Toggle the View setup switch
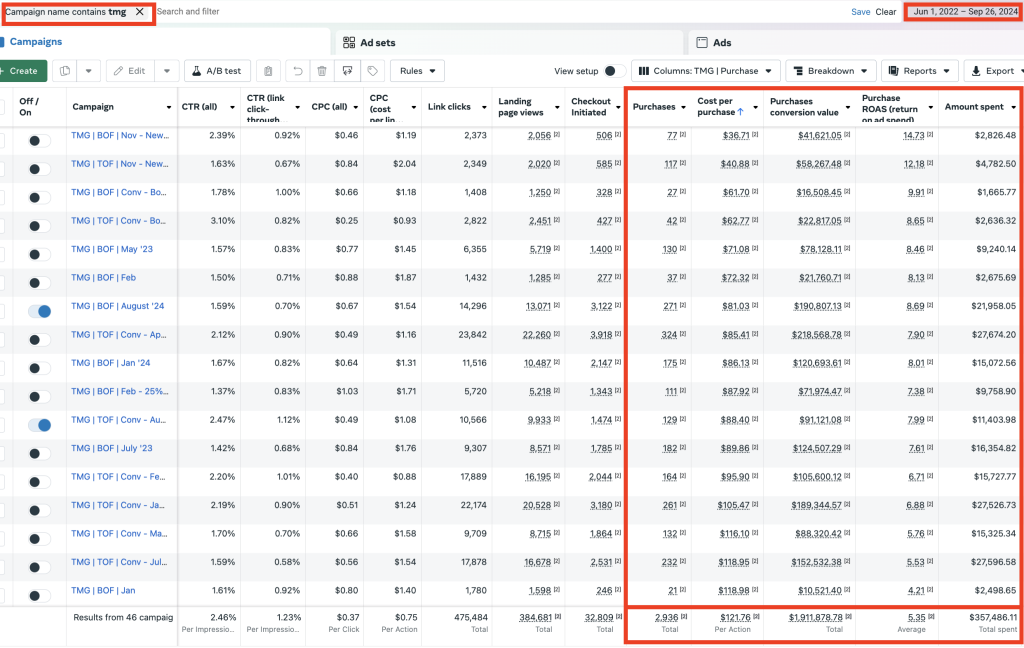 click(x=614, y=71)
